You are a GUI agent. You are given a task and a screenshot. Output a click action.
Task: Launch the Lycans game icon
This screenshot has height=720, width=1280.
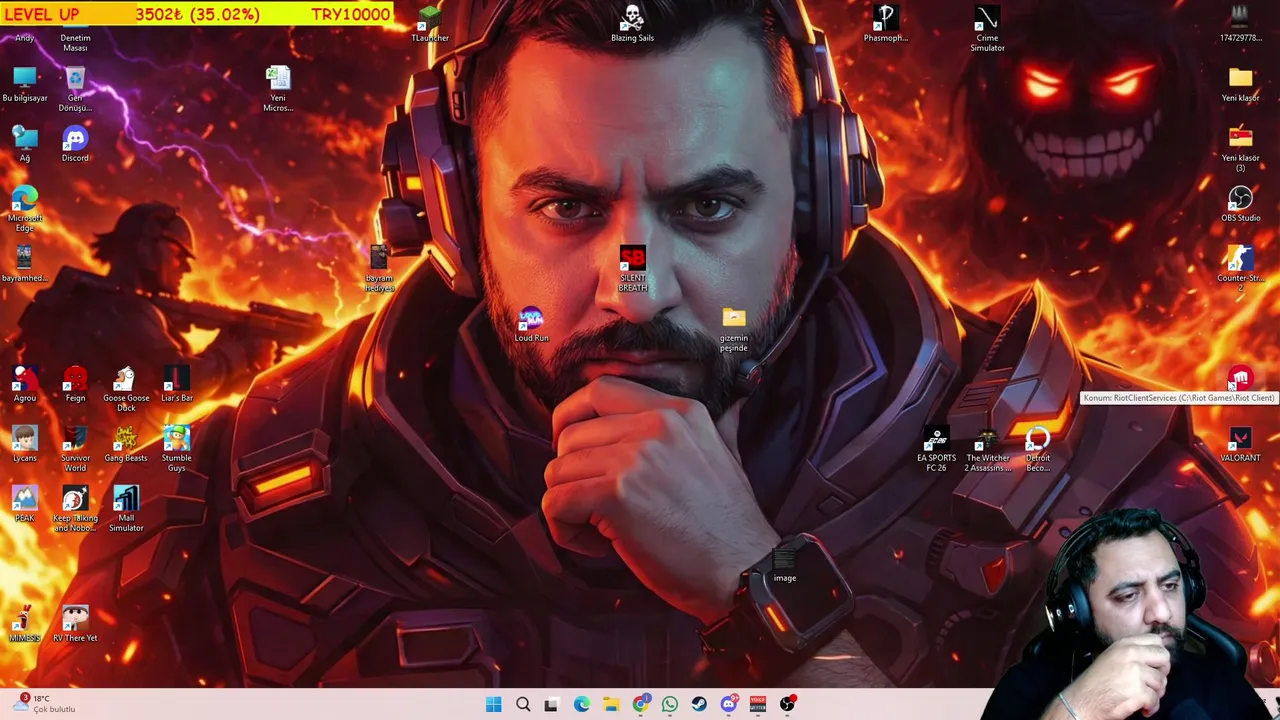[25, 445]
